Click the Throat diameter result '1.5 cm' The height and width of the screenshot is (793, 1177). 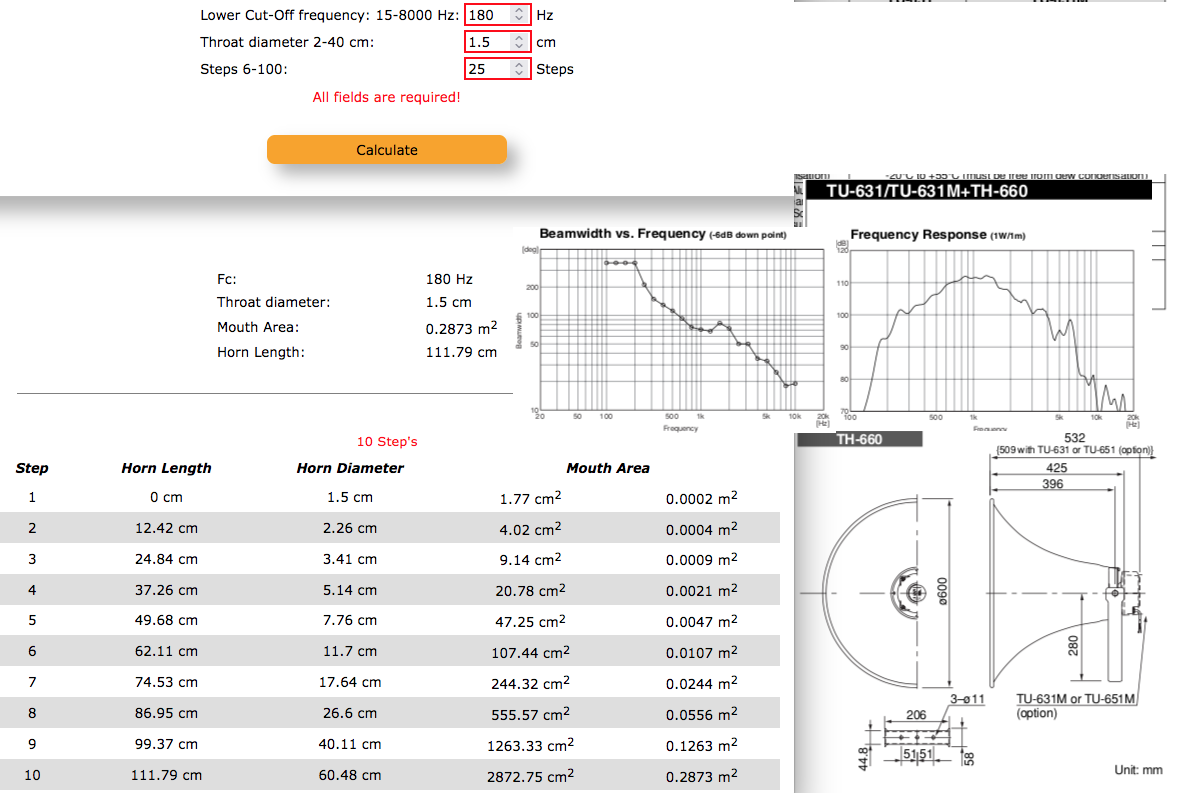click(x=448, y=303)
